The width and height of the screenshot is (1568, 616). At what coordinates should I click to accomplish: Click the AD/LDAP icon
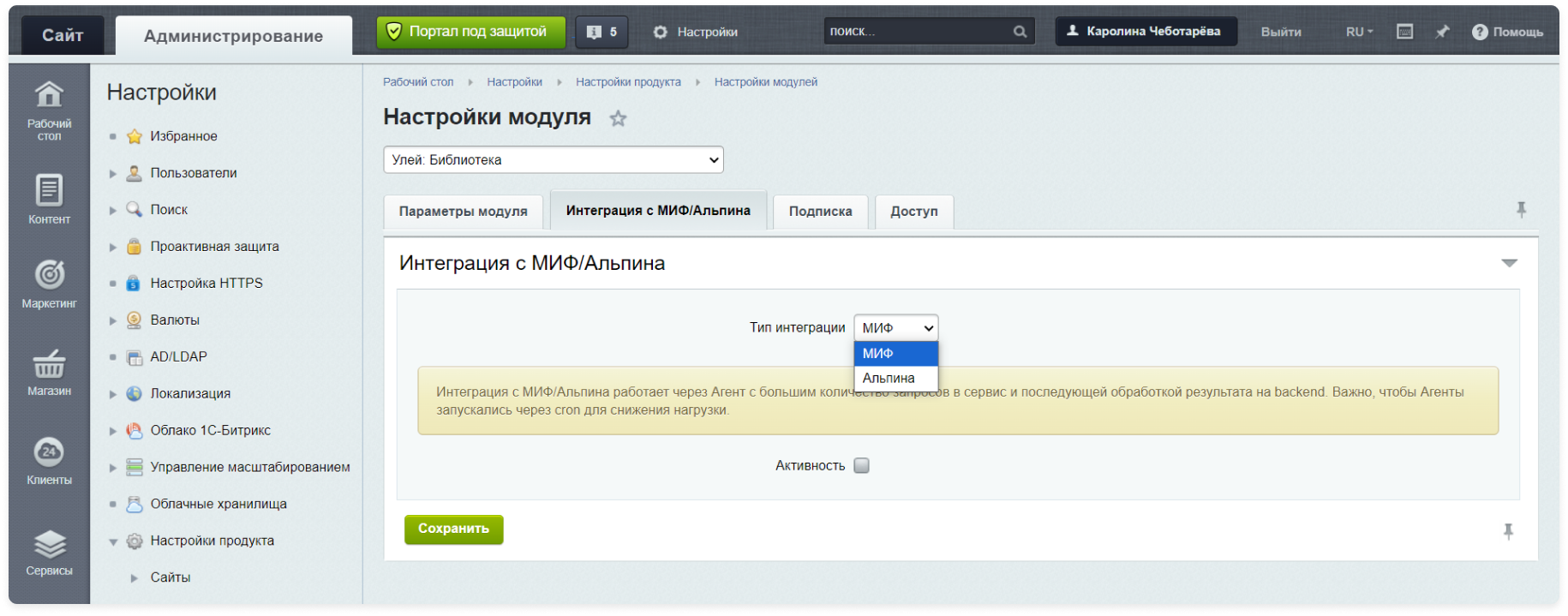click(x=135, y=357)
